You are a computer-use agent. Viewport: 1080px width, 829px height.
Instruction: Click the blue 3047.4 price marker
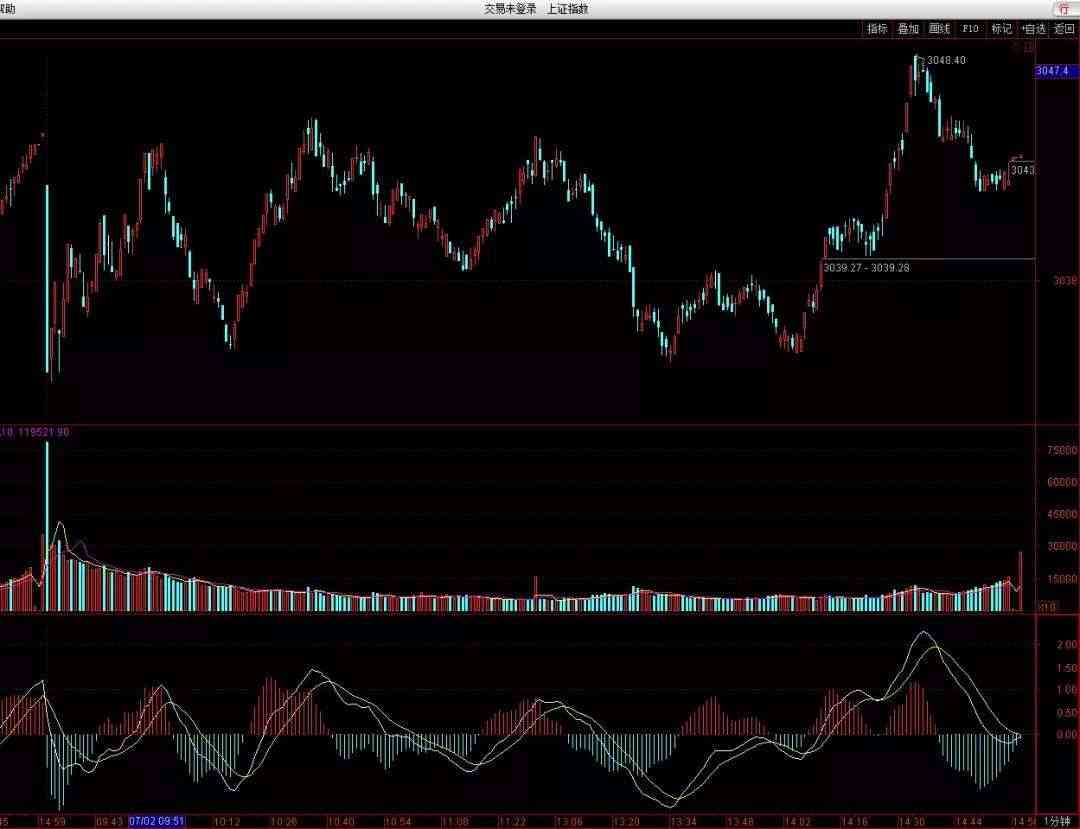pyautogui.click(x=1052, y=71)
